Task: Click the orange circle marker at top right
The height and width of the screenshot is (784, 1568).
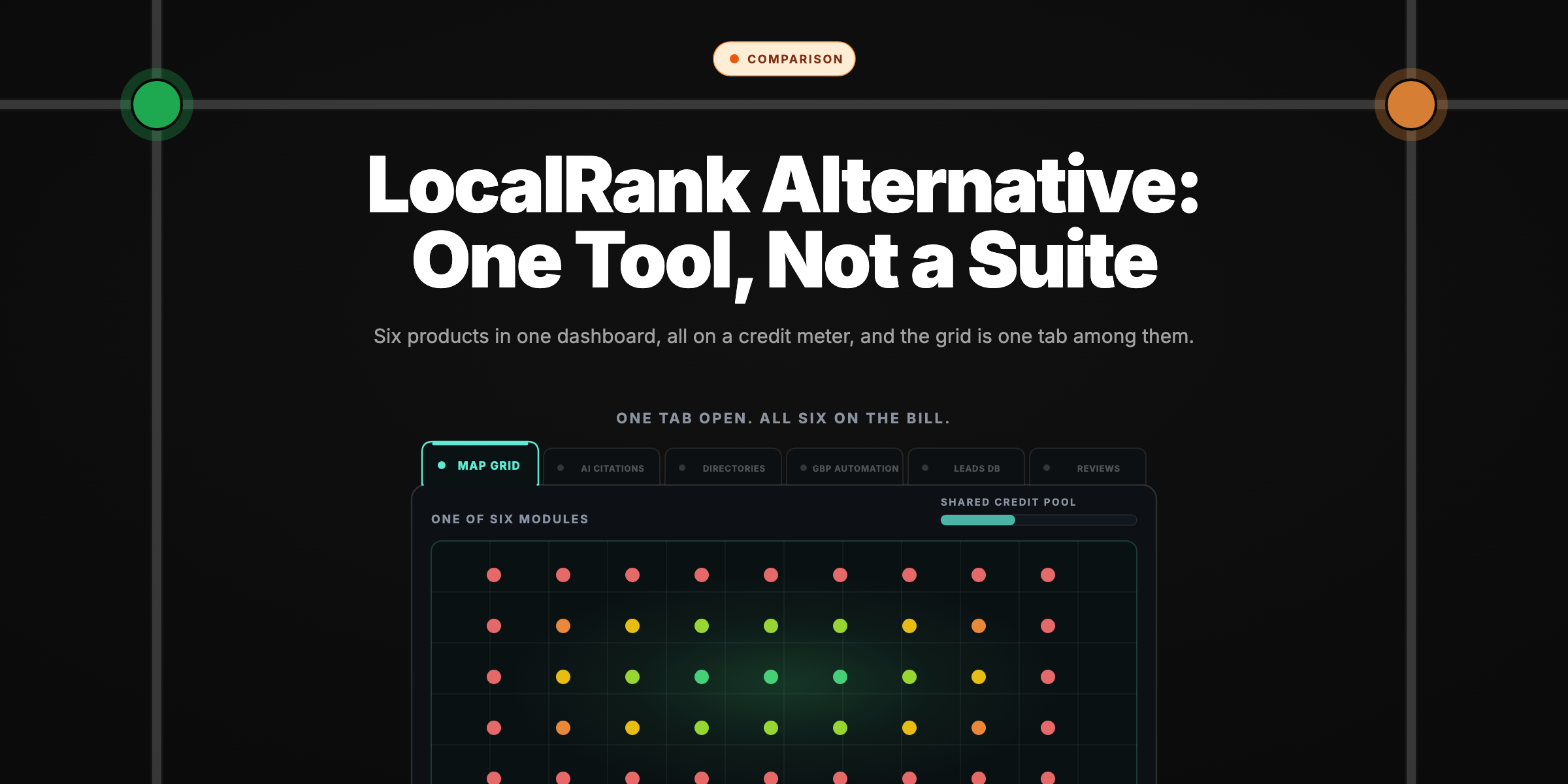Action: tap(1411, 105)
